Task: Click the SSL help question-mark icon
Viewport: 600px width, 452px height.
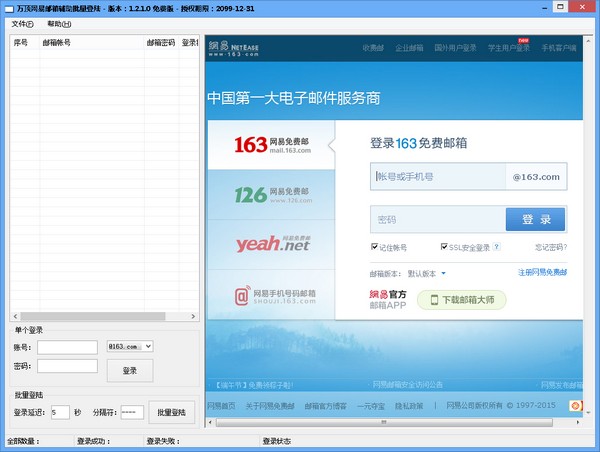Action: [496, 246]
